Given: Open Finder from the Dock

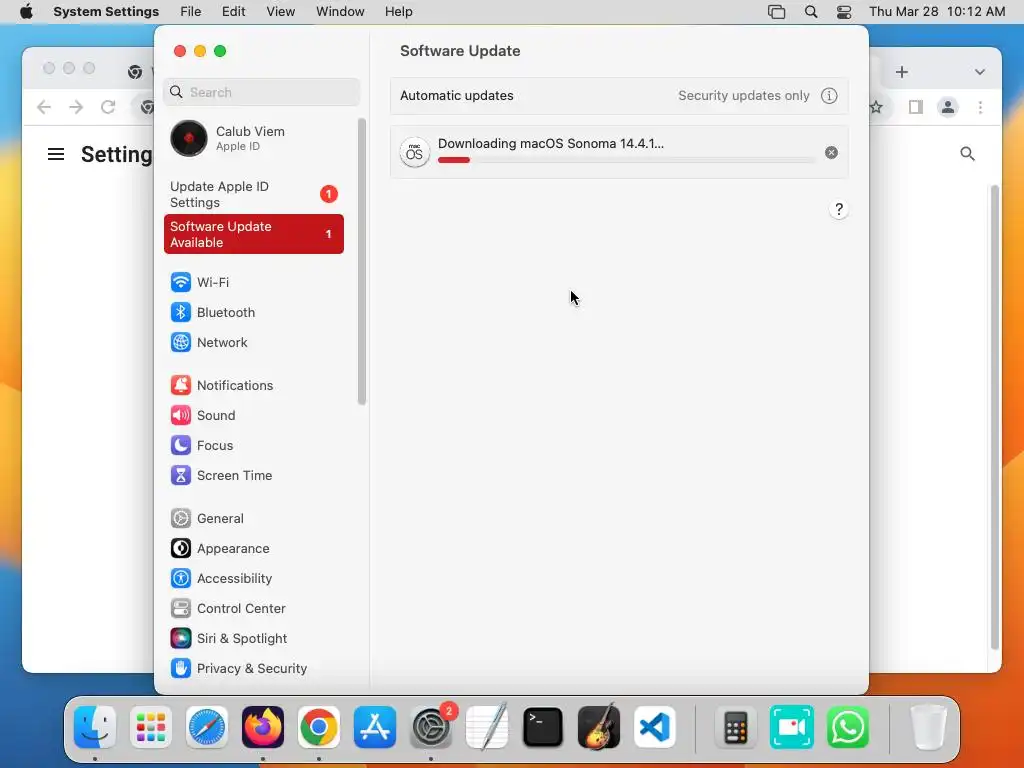Looking at the screenshot, I should point(95,728).
